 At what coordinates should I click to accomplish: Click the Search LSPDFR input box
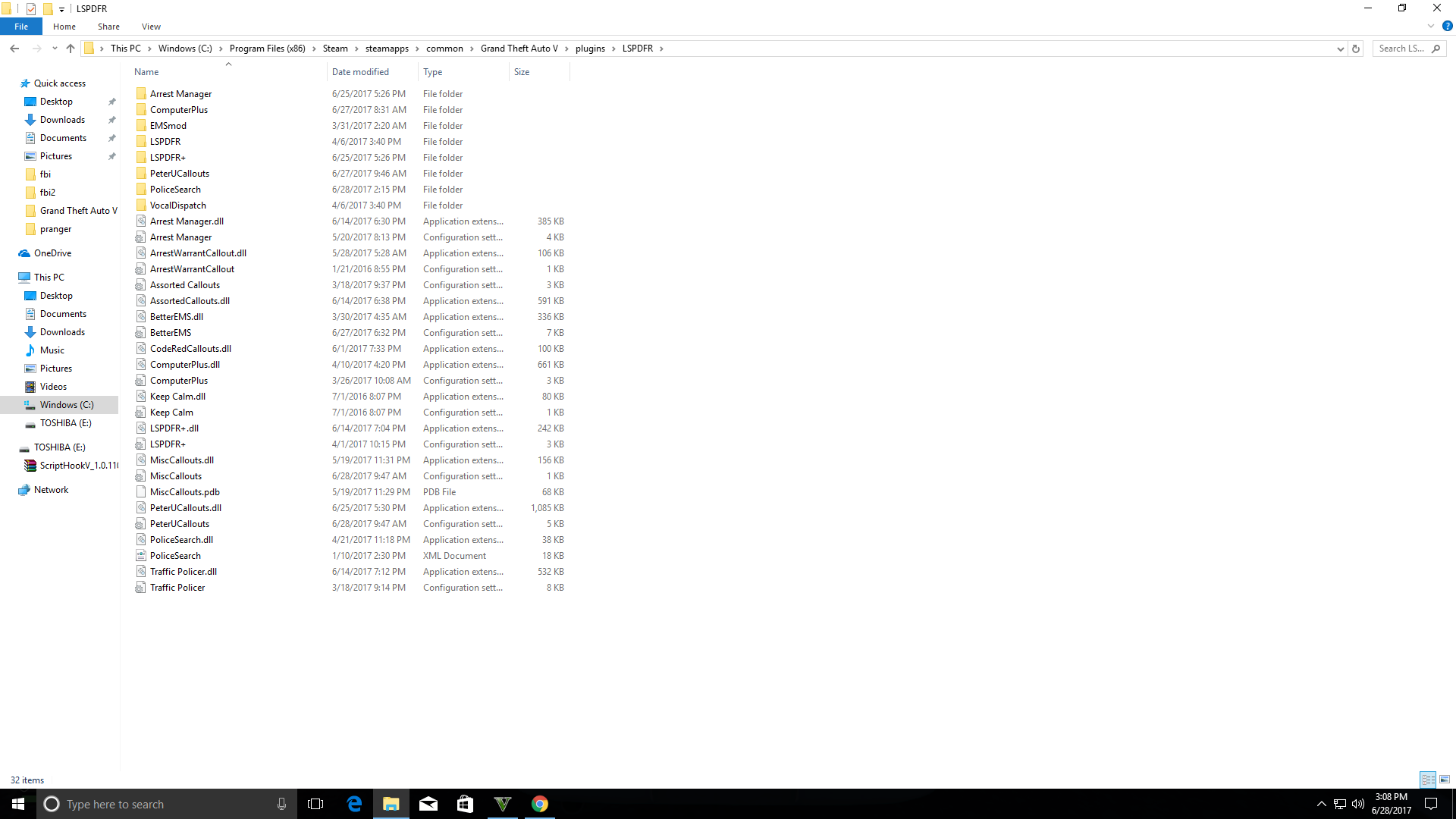click(x=1401, y=49)
